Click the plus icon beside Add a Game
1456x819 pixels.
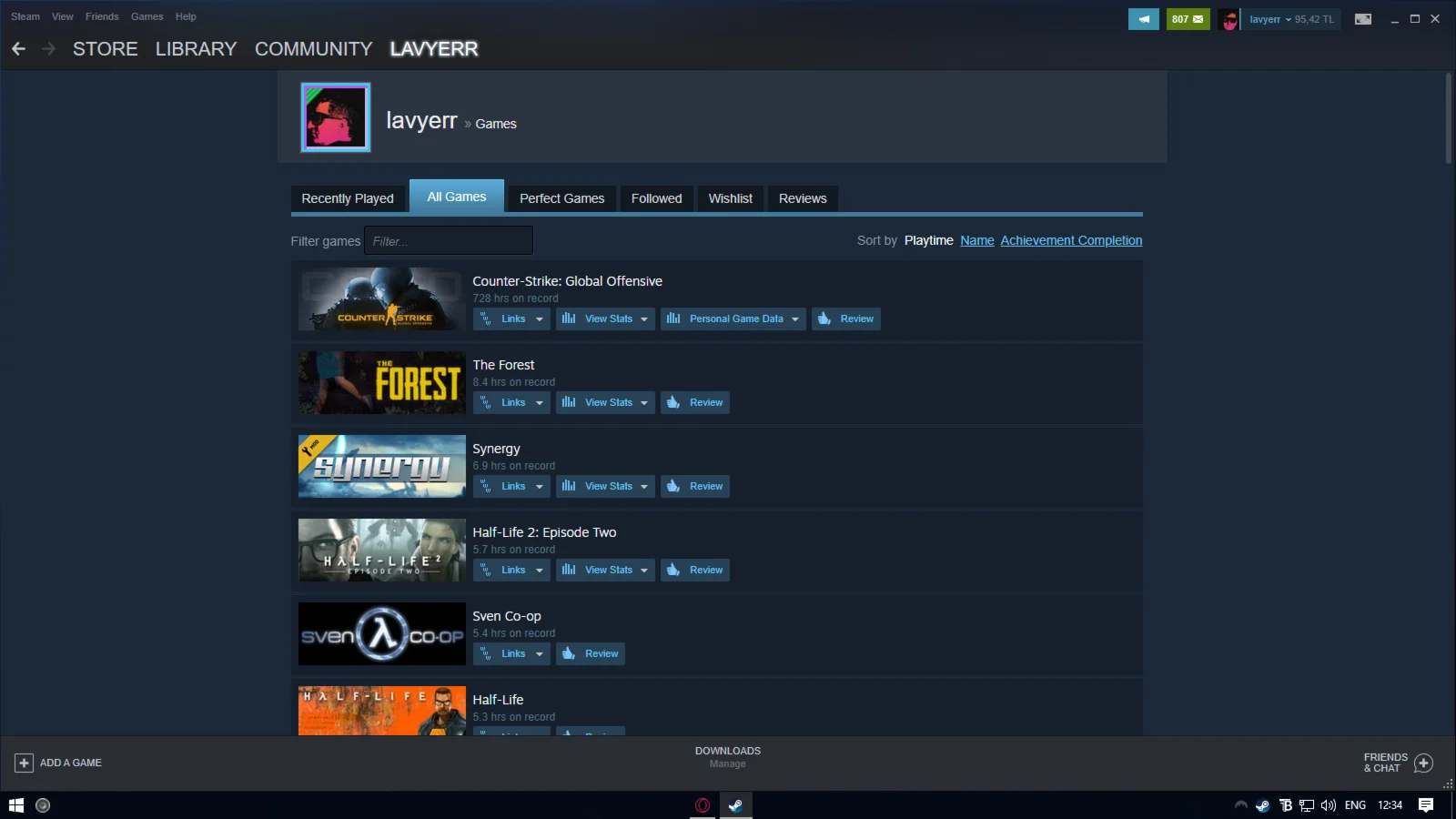click(x=25, y=763)
